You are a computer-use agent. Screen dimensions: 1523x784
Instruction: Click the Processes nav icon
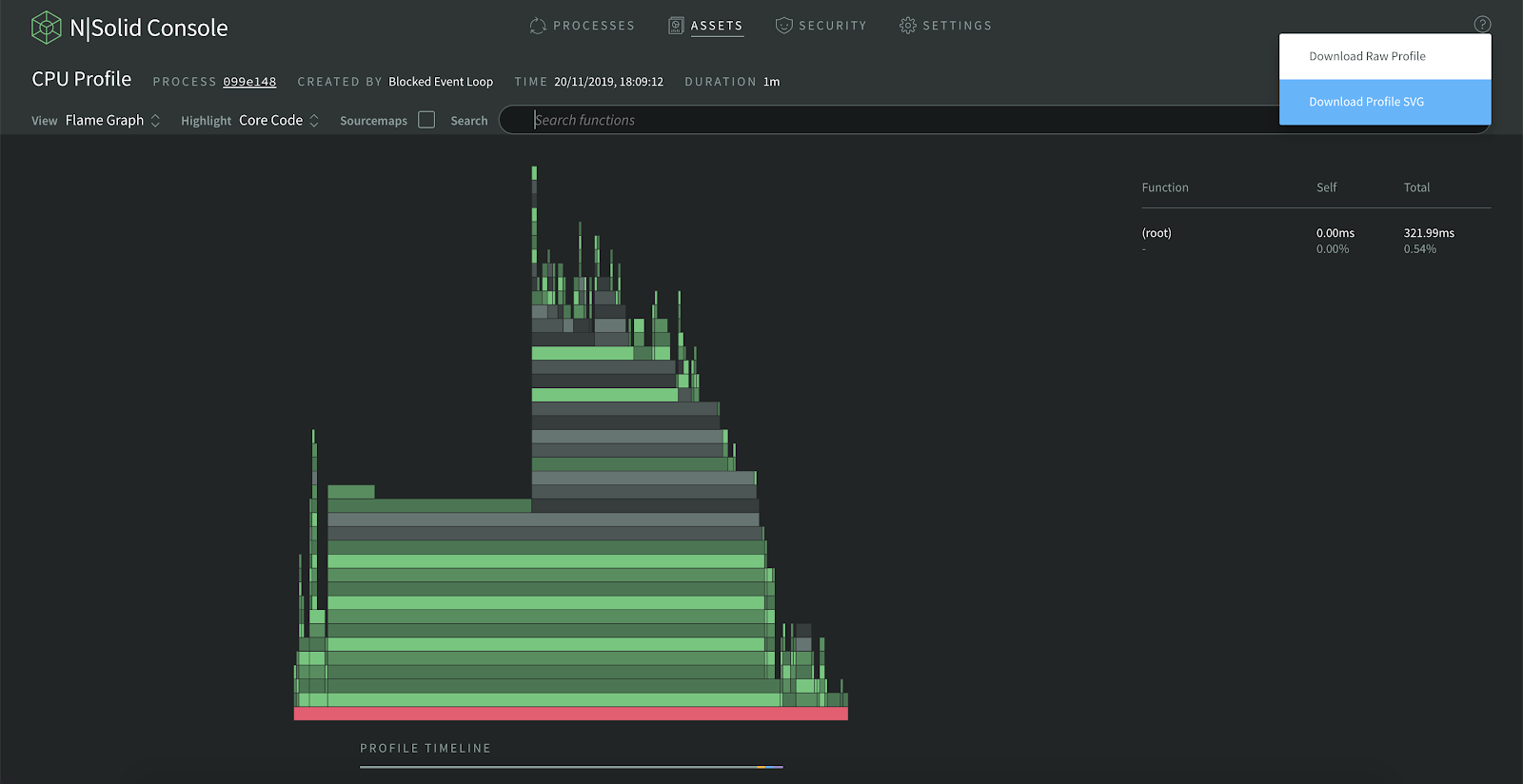click(538, 26)
